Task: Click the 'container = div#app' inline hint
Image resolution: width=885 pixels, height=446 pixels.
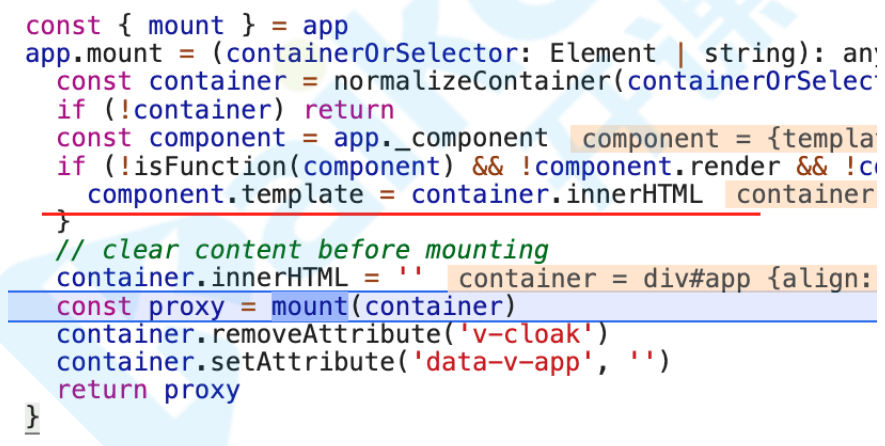Action: point(666,279)
